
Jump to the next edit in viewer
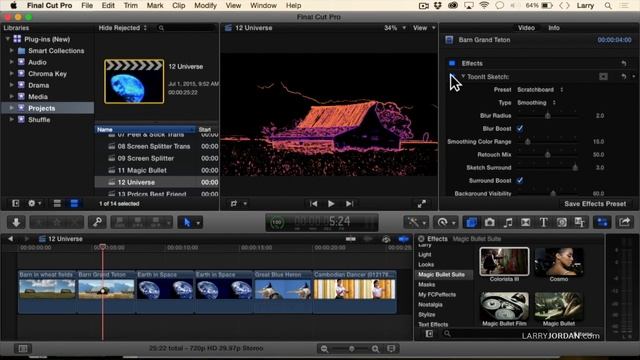350,204
